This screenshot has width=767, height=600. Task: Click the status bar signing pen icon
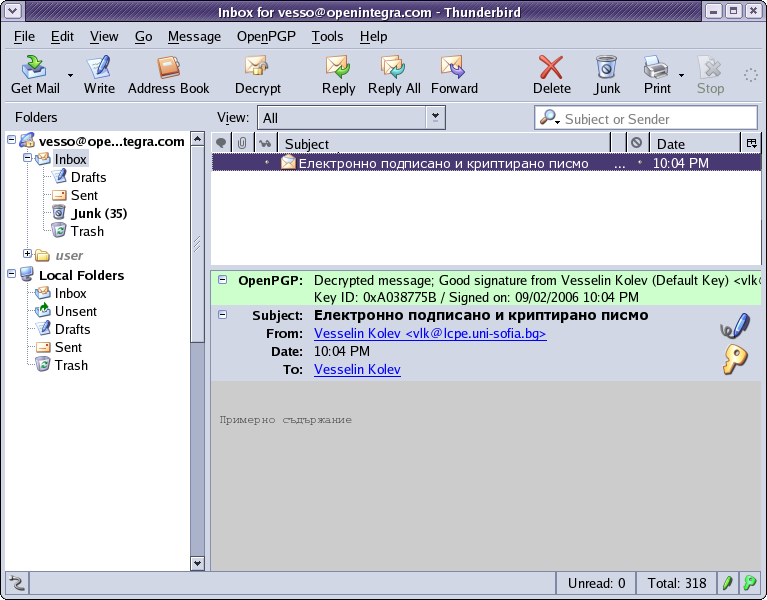(x=727, y=583)
